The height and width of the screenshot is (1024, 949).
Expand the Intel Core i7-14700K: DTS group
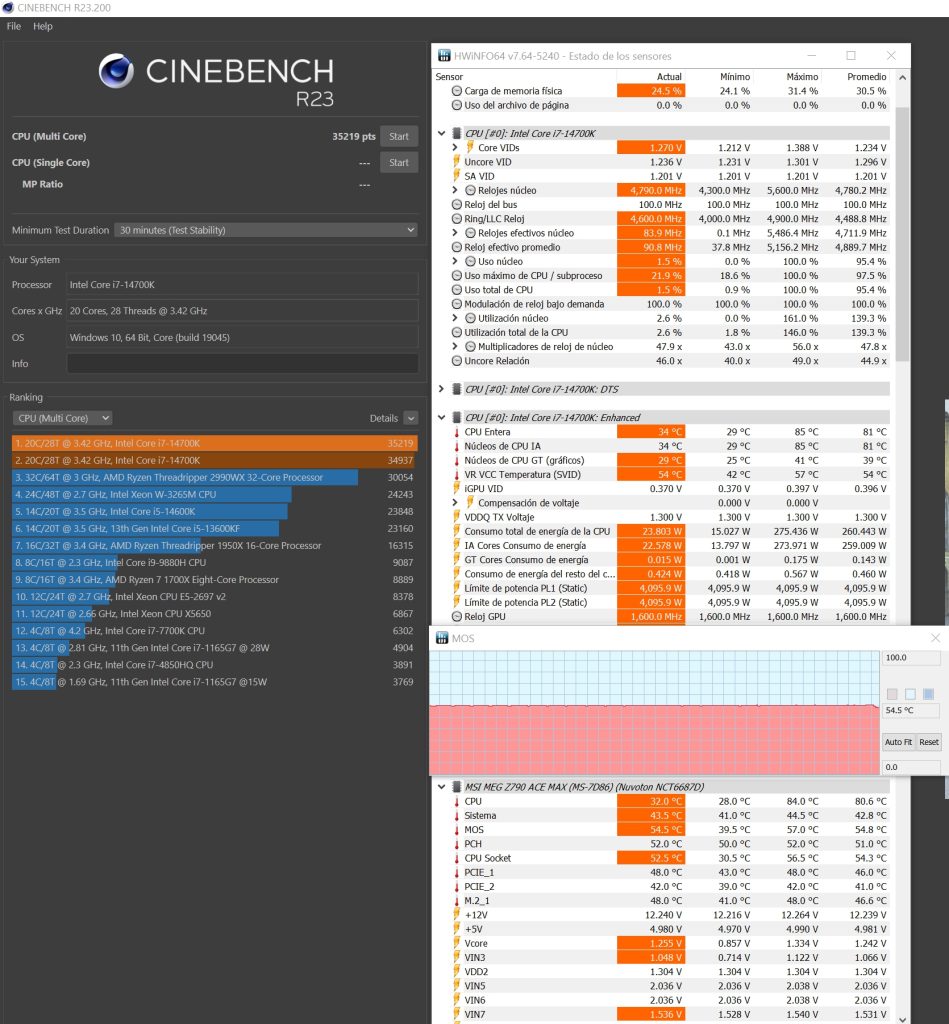coord(442,389)
